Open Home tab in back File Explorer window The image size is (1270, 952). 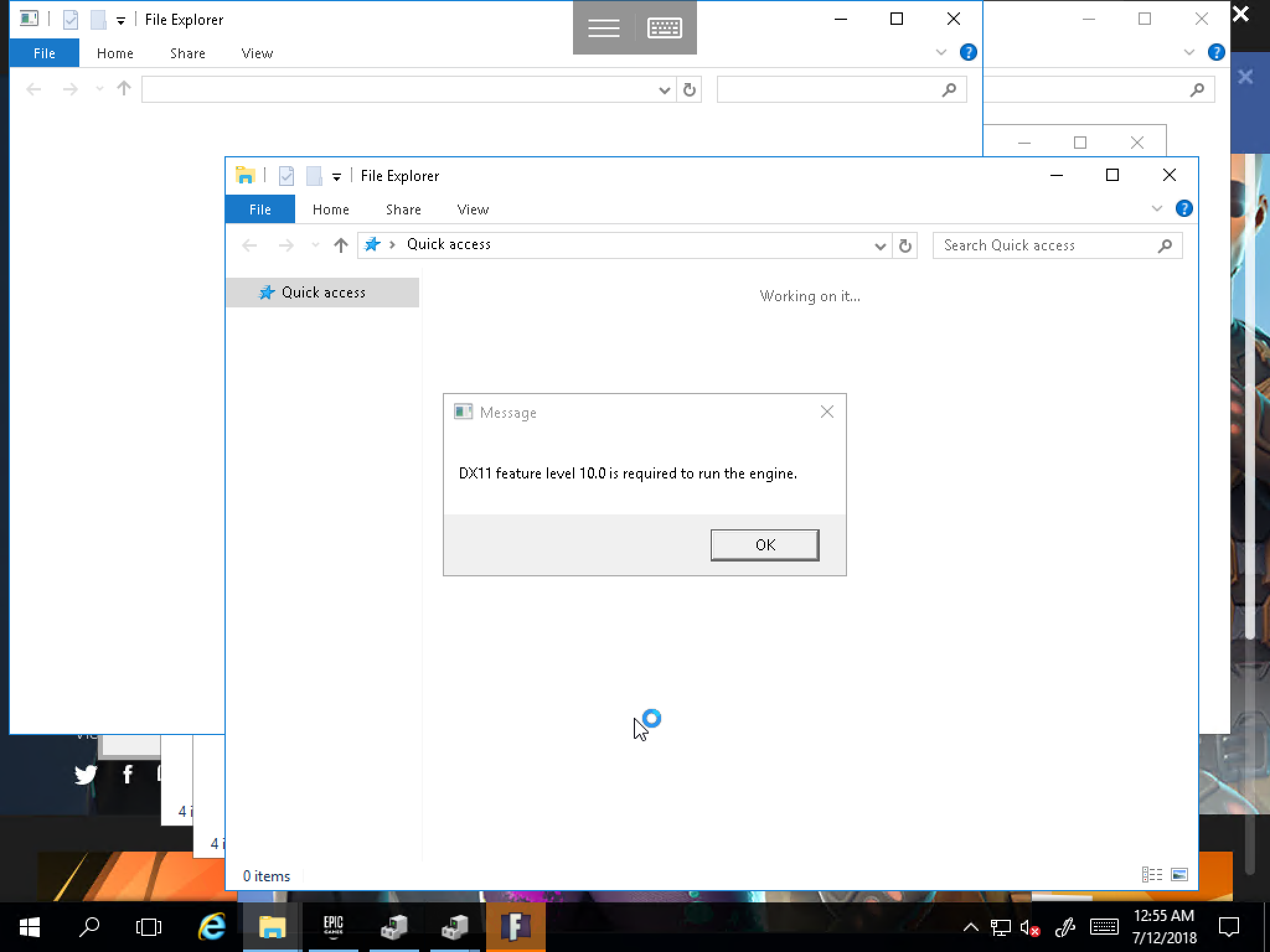[x=115, y=53]
